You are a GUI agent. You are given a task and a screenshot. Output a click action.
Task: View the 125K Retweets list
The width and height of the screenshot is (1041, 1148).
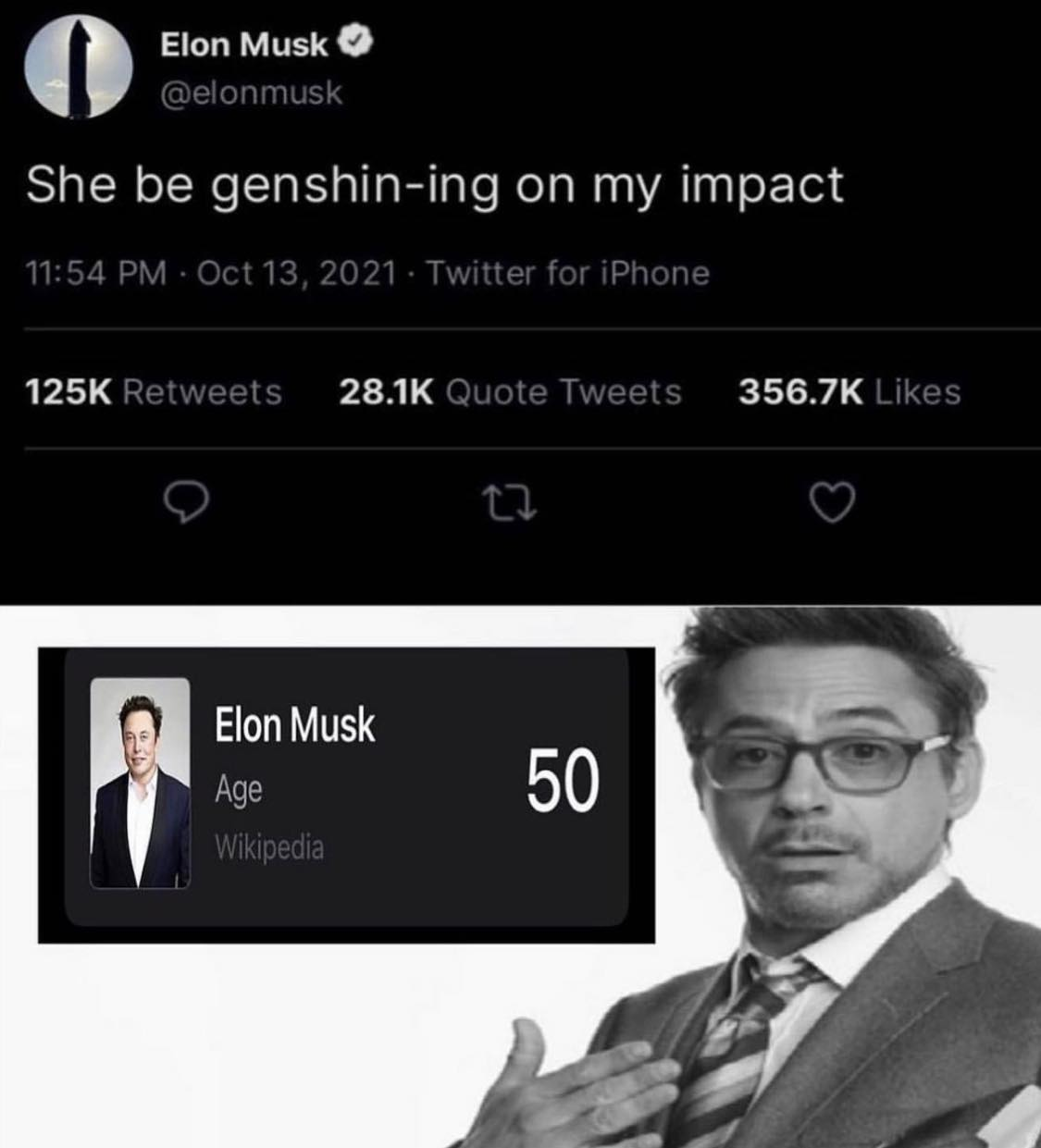[153, 391]
